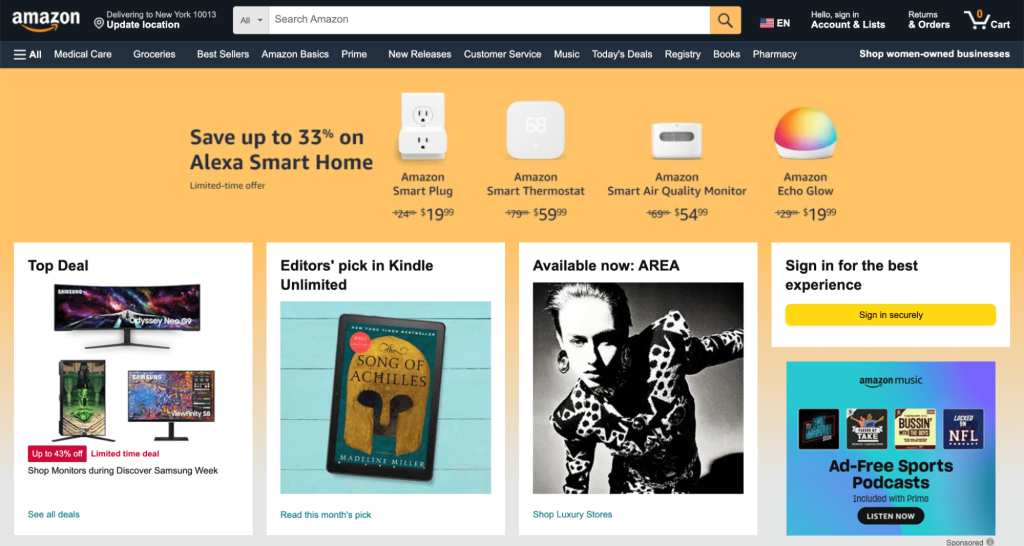Open the Best Sellers nav item
The width and height of the screenshot is (1024, 546).
pyautogui.click(x=223, y=54)
